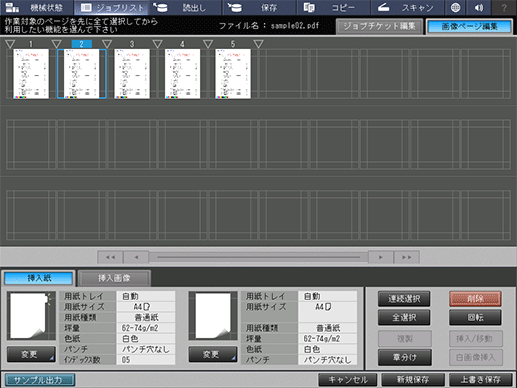Select insertion triangle between pages 2 and 3

coord(107,44)
